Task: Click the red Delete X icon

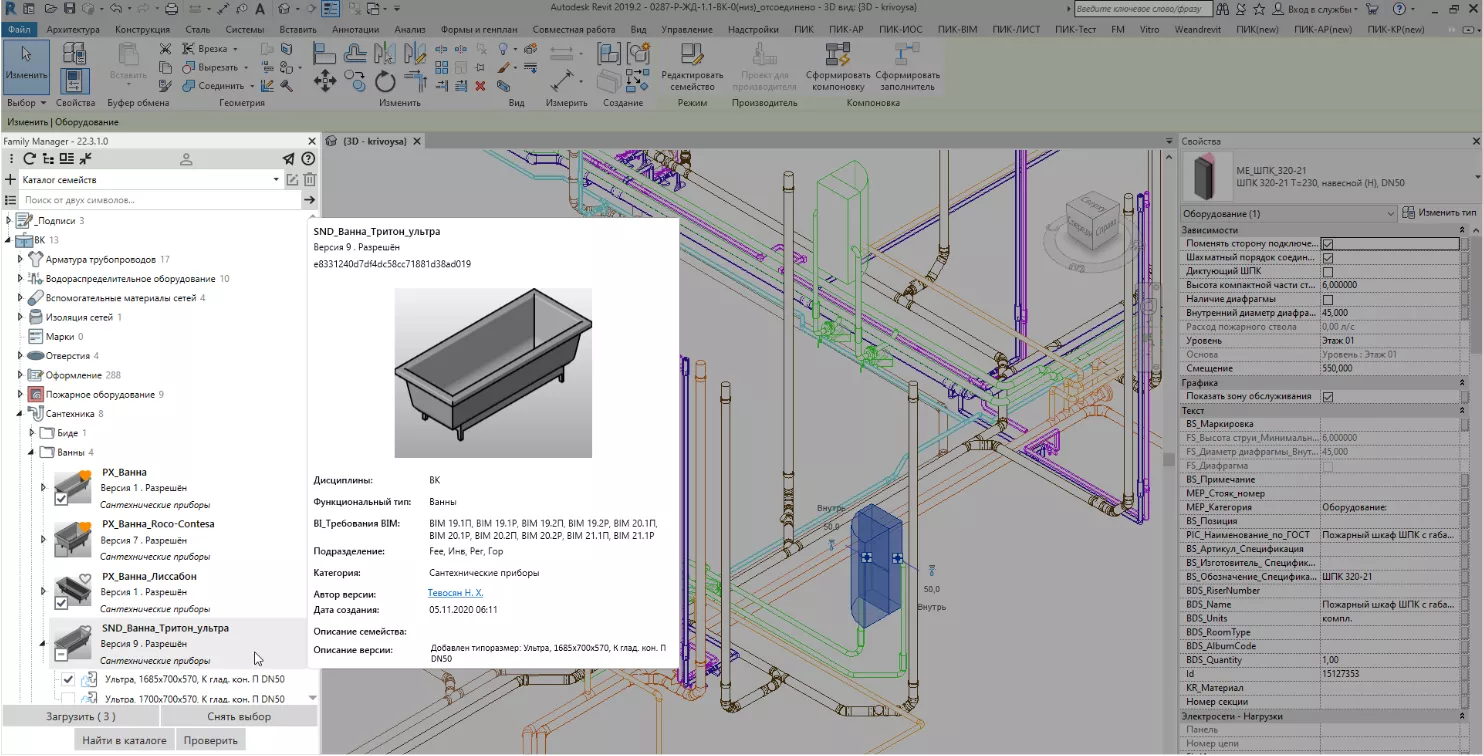Action: (x=480, y=86)
